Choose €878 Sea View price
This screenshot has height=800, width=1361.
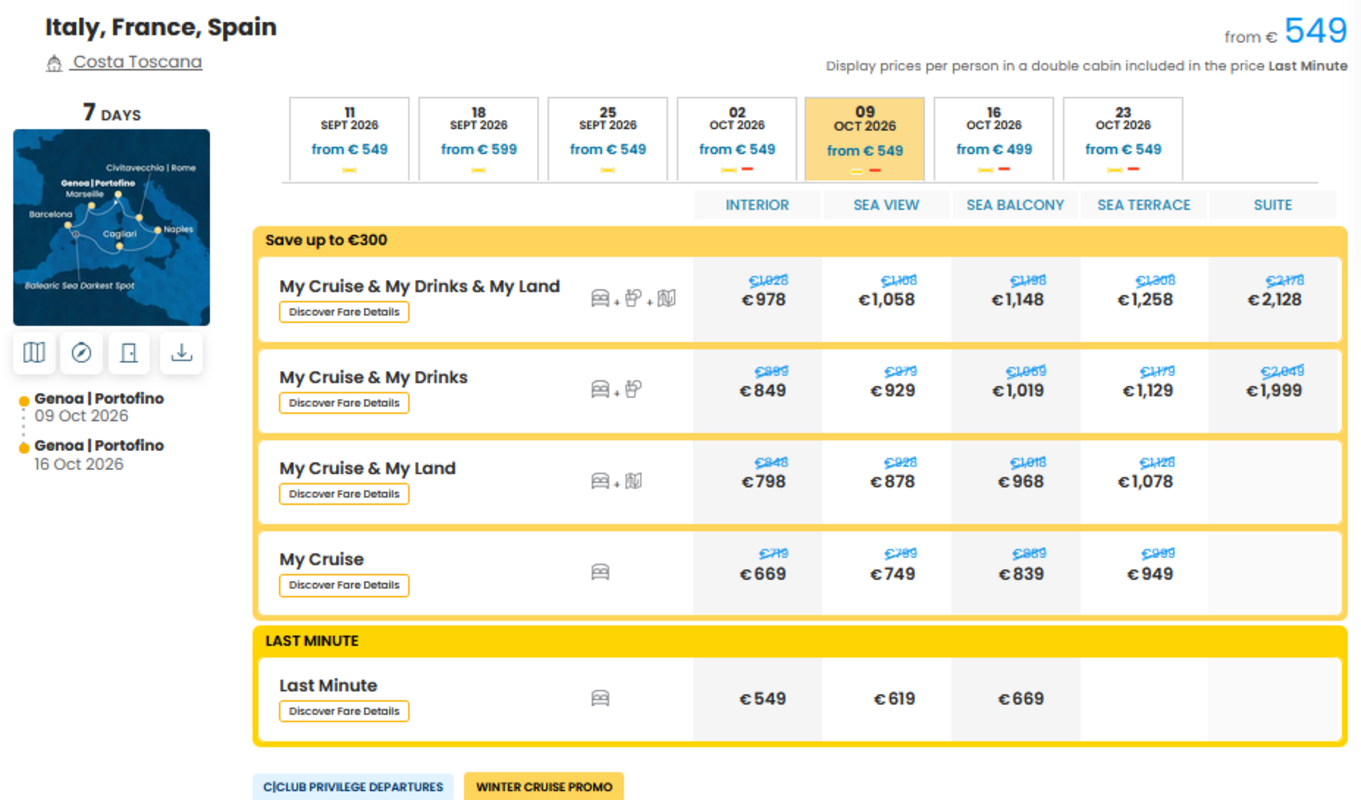[893, 481]
